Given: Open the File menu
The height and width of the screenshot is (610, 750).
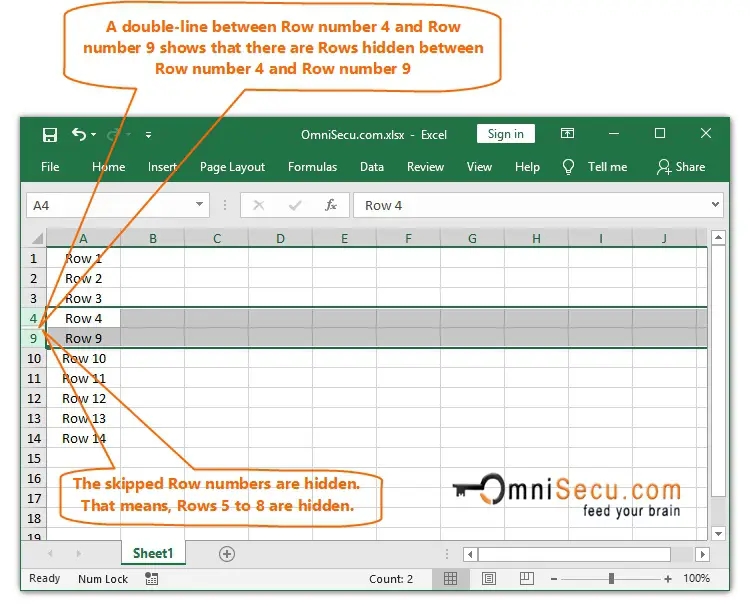Looking at the screenshot, I should (50, 167).
